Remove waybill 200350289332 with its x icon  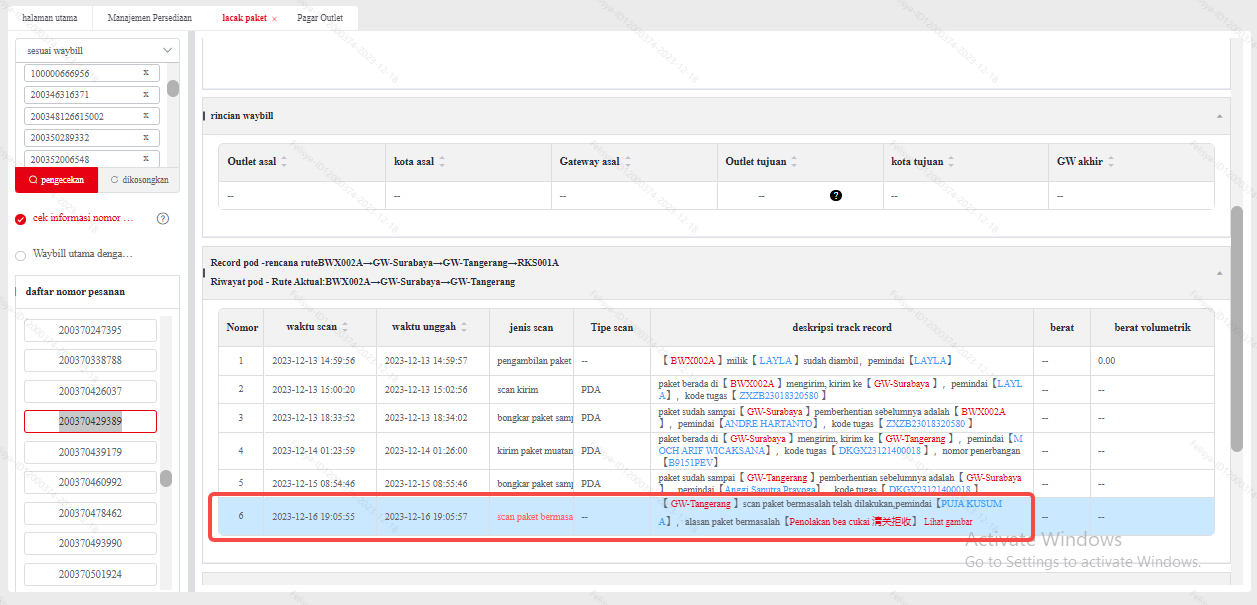(146, 137)
